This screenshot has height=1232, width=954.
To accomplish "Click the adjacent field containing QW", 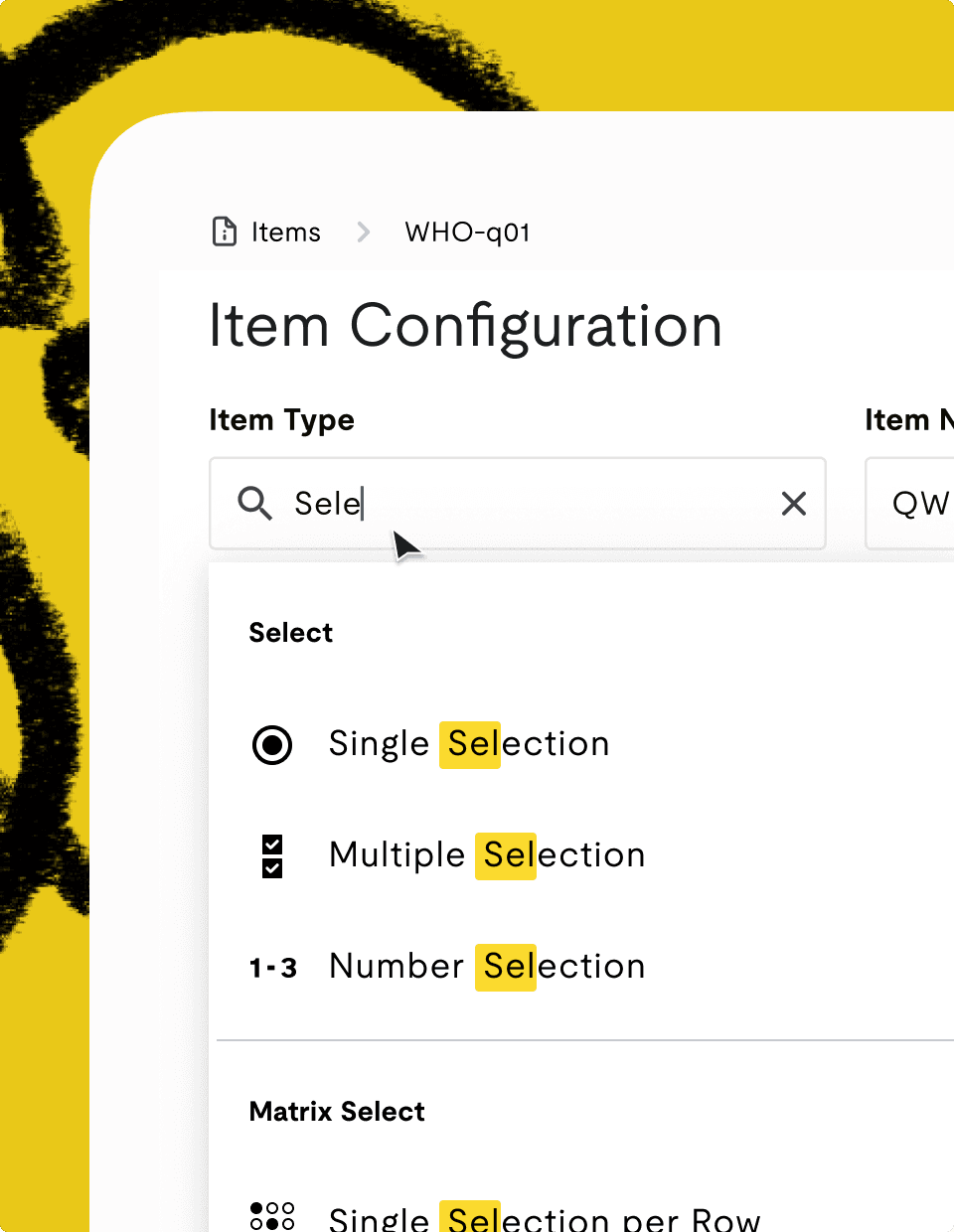I will 910,504.
